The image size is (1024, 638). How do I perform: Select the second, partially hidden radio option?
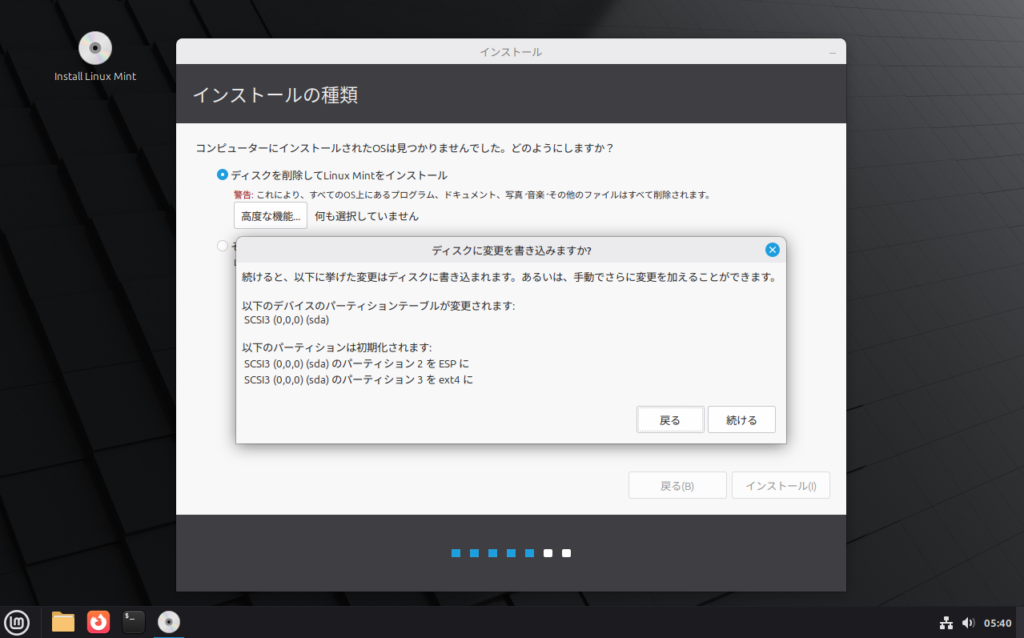point(222,245)
